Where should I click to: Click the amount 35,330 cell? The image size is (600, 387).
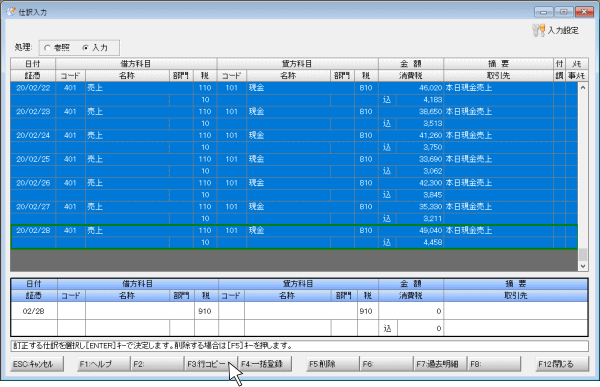(411, 206)
